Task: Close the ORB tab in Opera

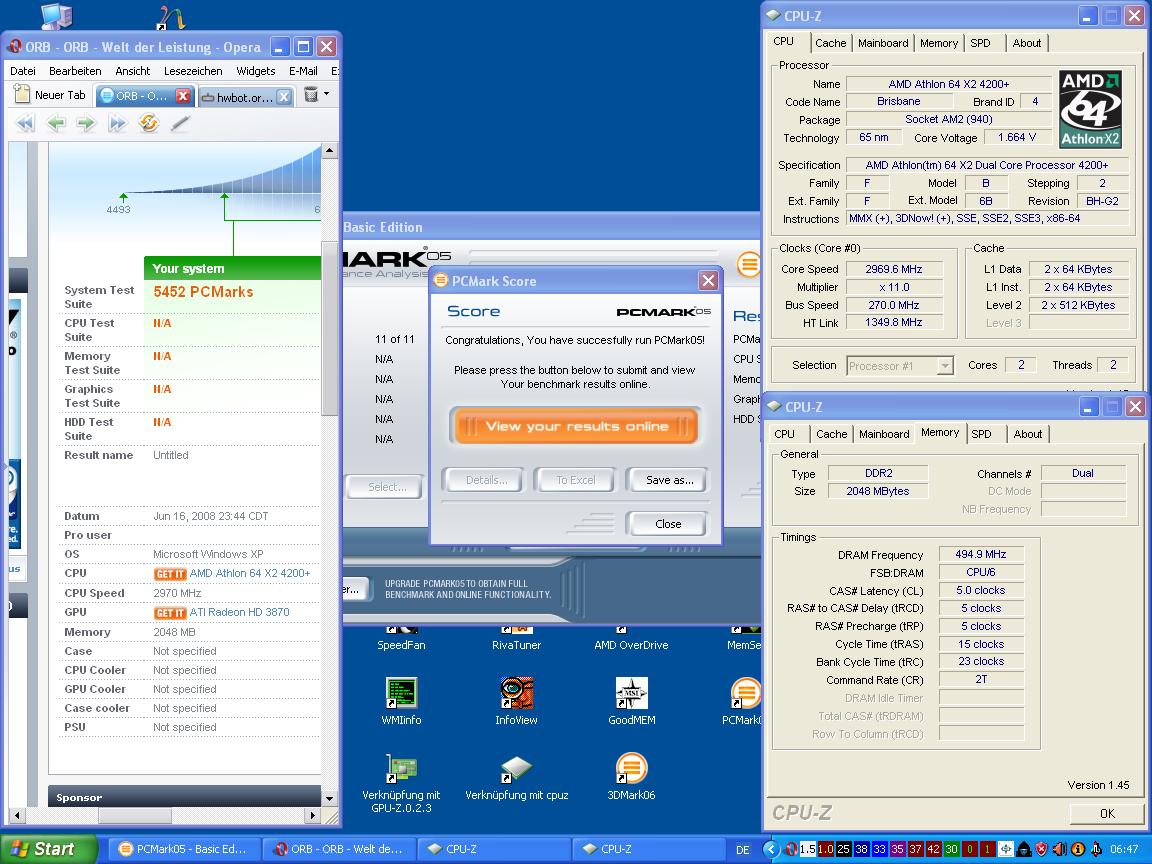Action: point(183,96)
